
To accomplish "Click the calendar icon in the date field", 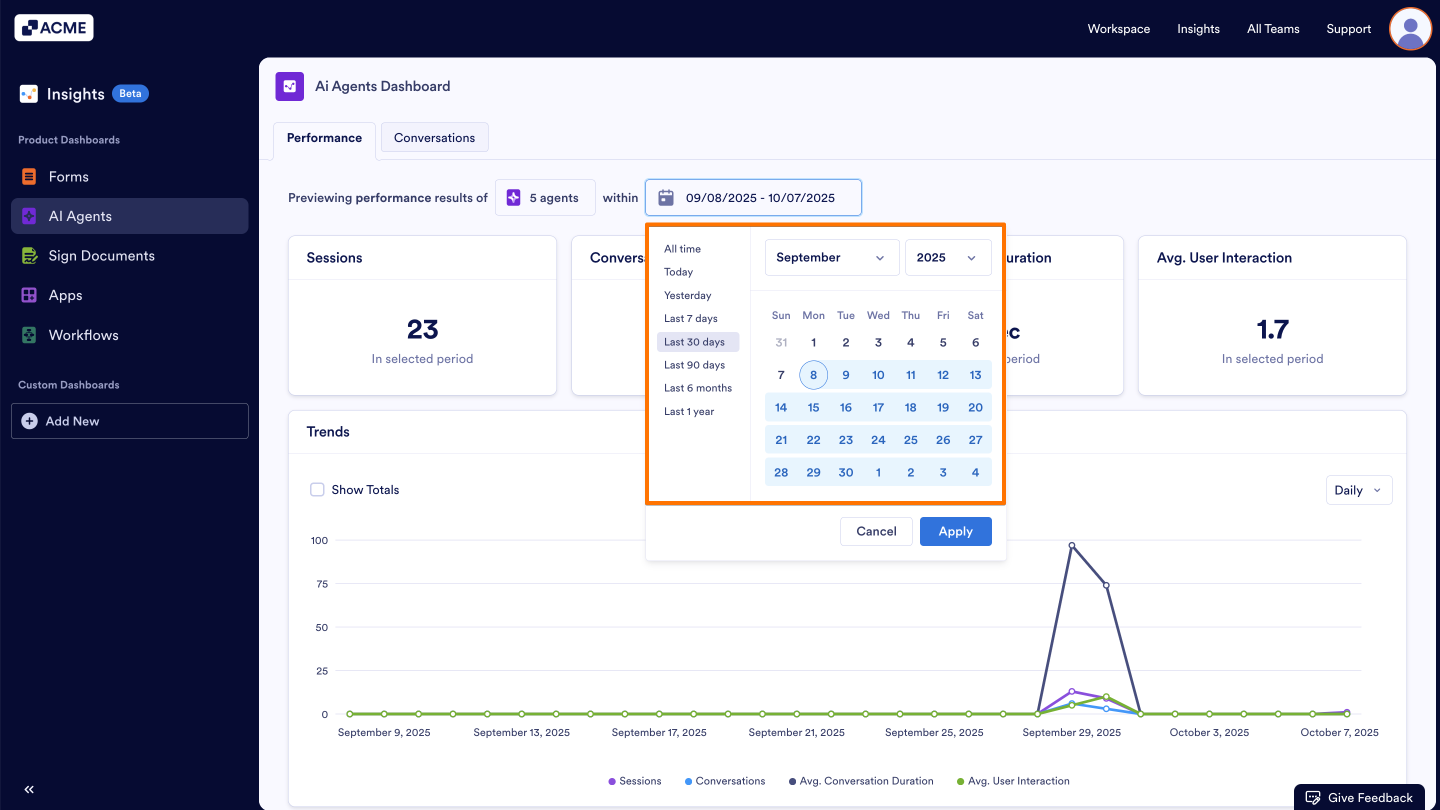I will [665, 197].
